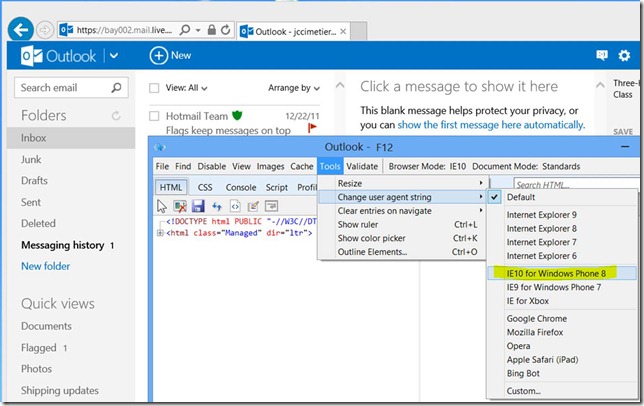Open the Validate menu in F12 tools
Image resolution: width=644 pixels, height=406 pixels.
click(362, 166)
